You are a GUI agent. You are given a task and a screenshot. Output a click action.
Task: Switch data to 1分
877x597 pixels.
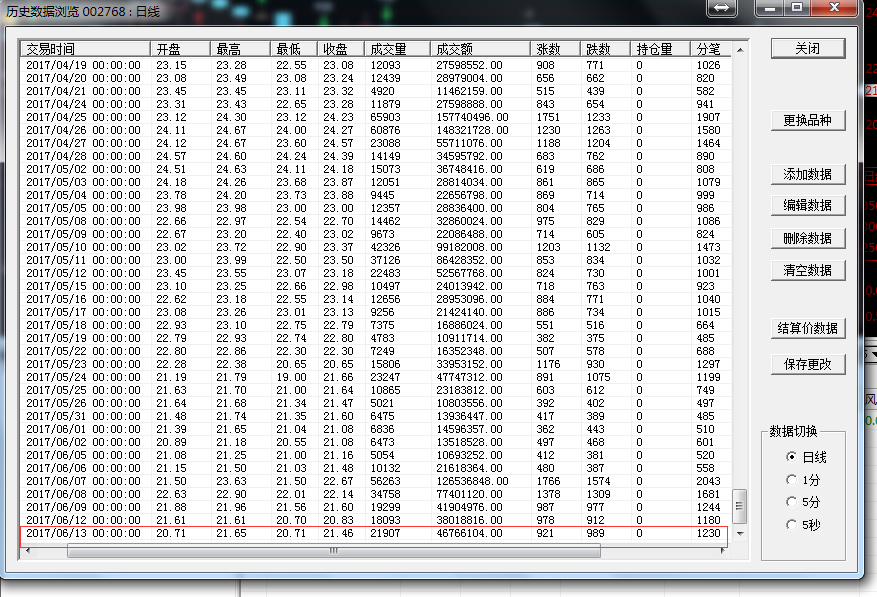pos(803,480)
